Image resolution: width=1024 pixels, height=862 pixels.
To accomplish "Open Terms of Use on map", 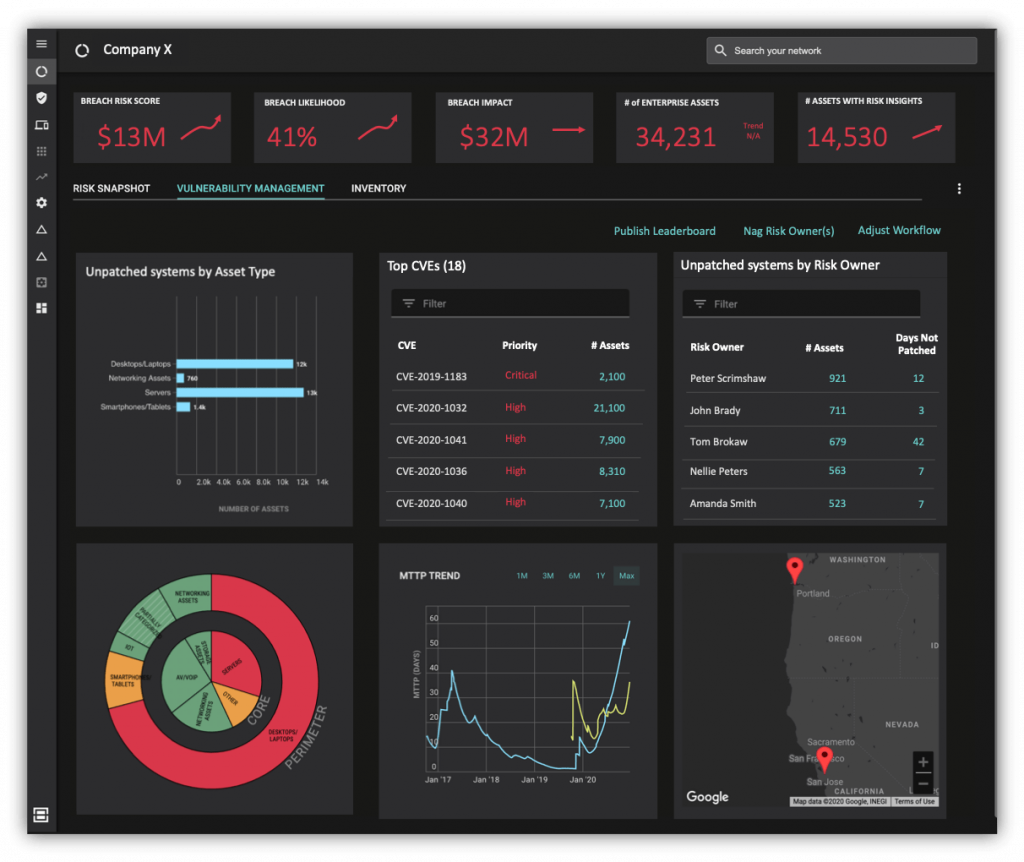I will pos(914,802).
